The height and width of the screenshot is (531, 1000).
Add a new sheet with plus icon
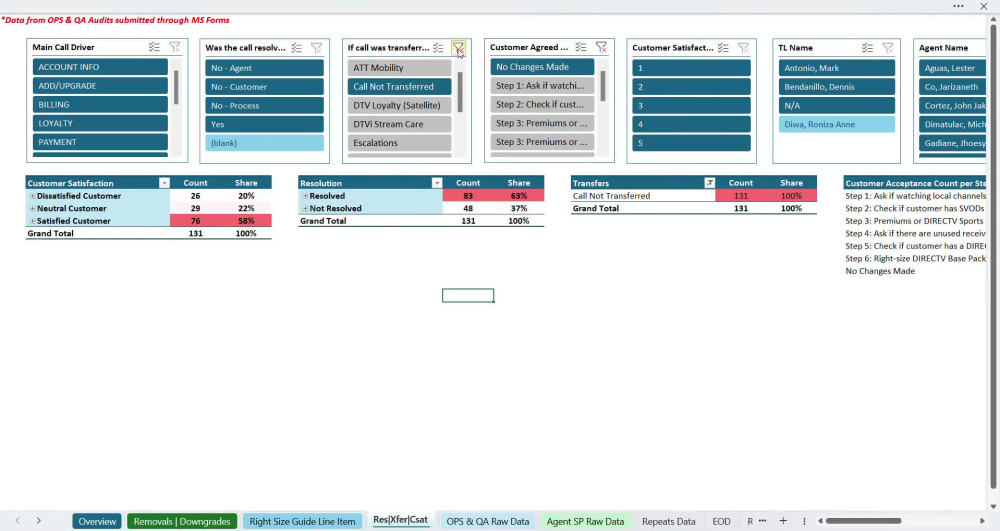(783, 521)
